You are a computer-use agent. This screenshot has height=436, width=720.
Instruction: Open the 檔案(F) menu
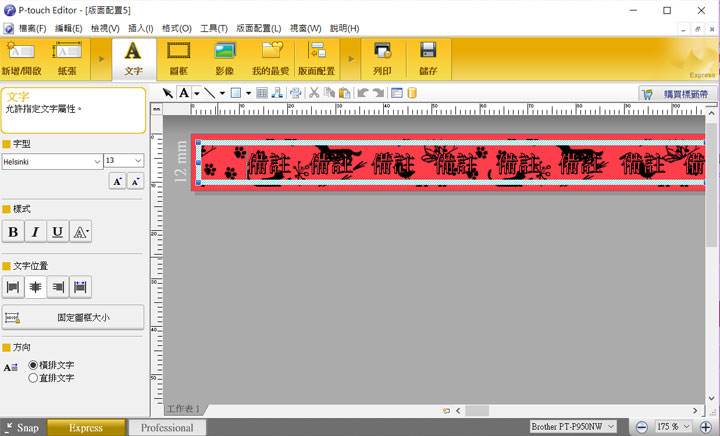pos(25,28)
